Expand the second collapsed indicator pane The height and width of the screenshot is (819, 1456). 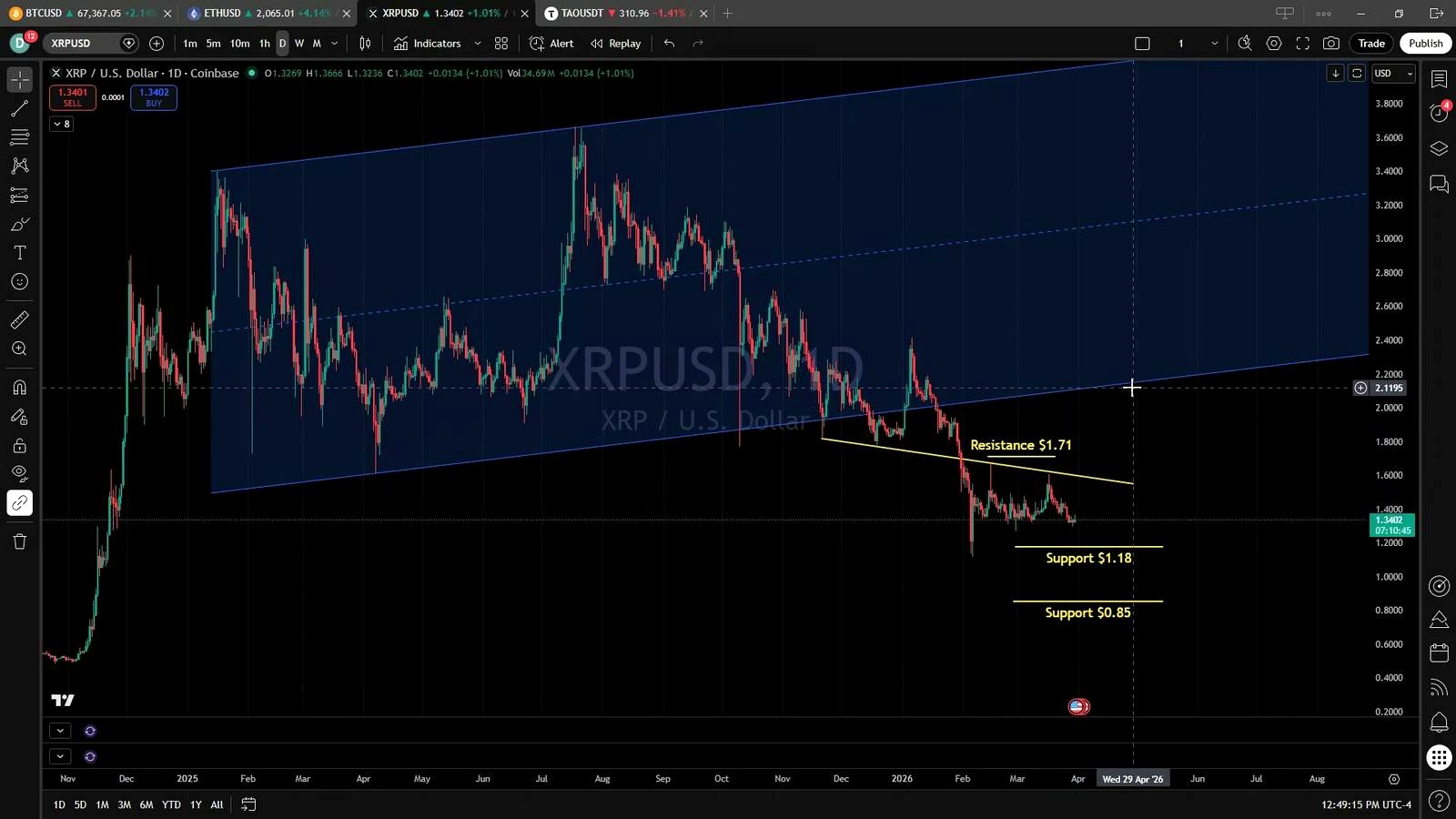(x=60, y=756)
